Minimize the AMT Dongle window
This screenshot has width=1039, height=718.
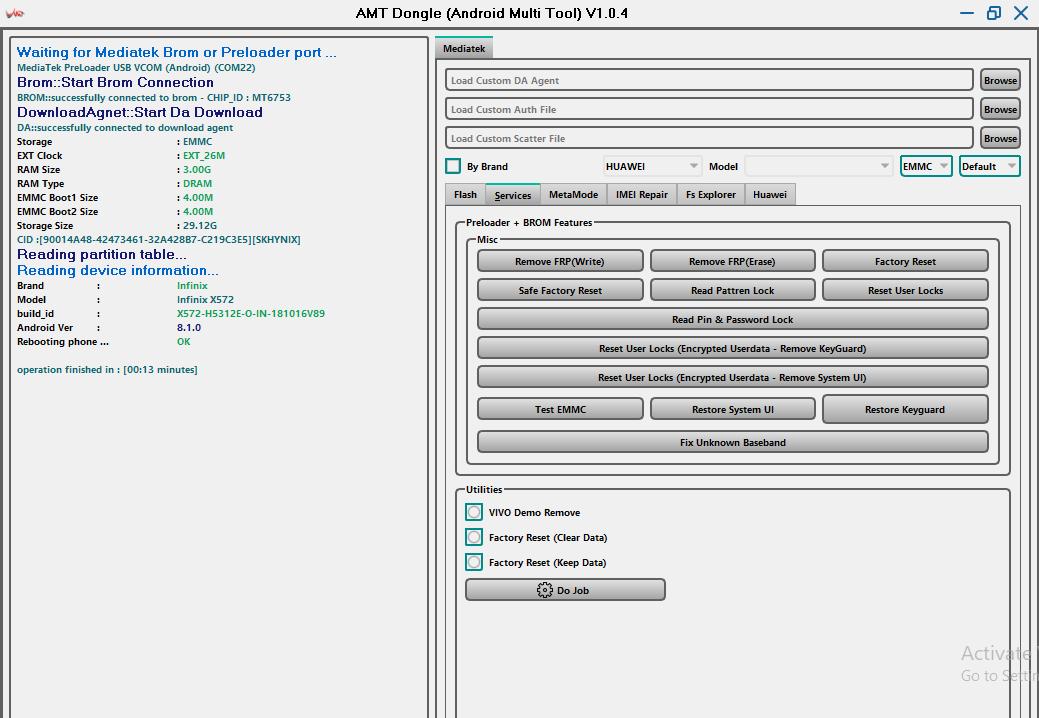(x=966, y=13)
